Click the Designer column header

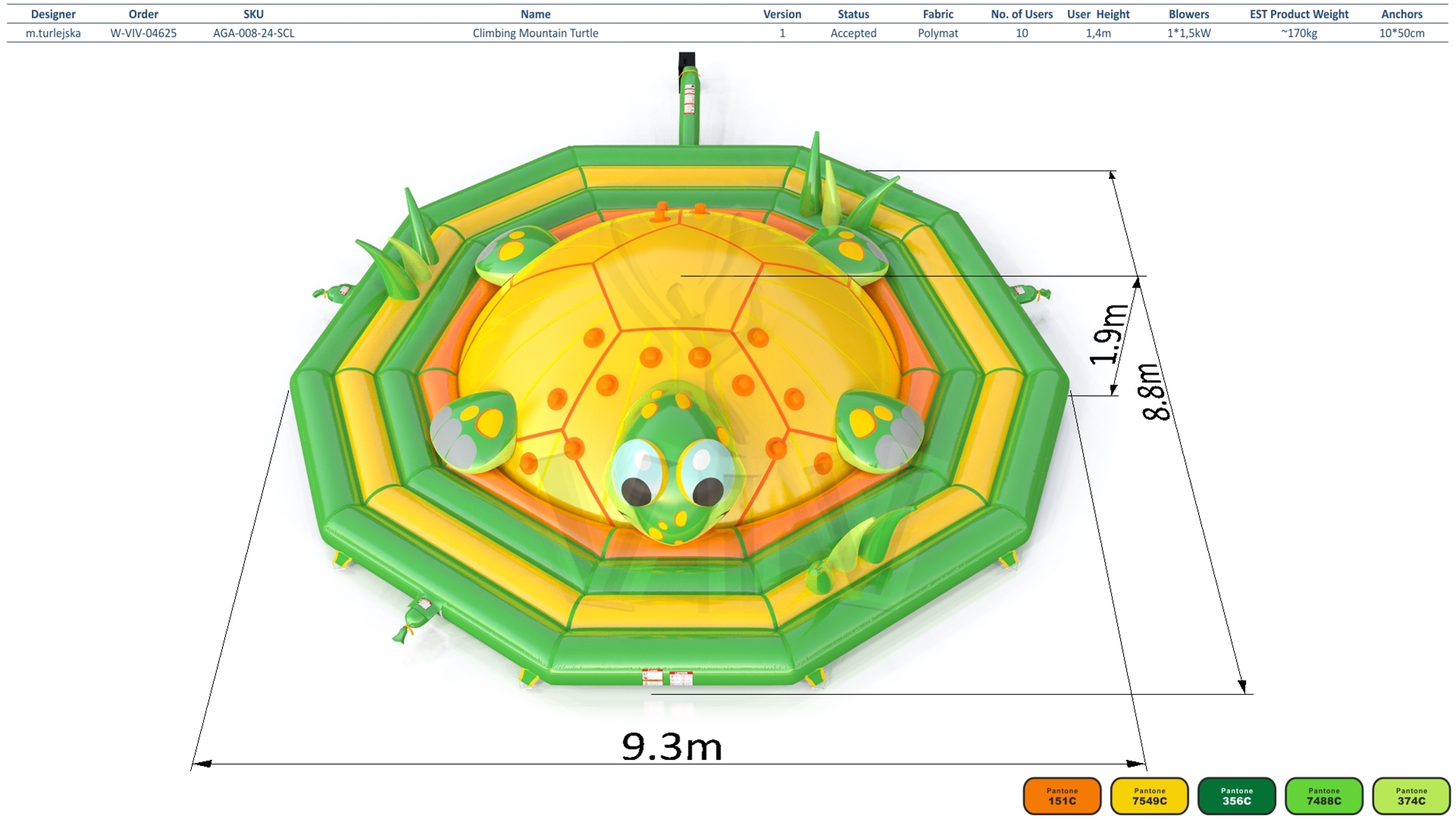click(53, 14)
